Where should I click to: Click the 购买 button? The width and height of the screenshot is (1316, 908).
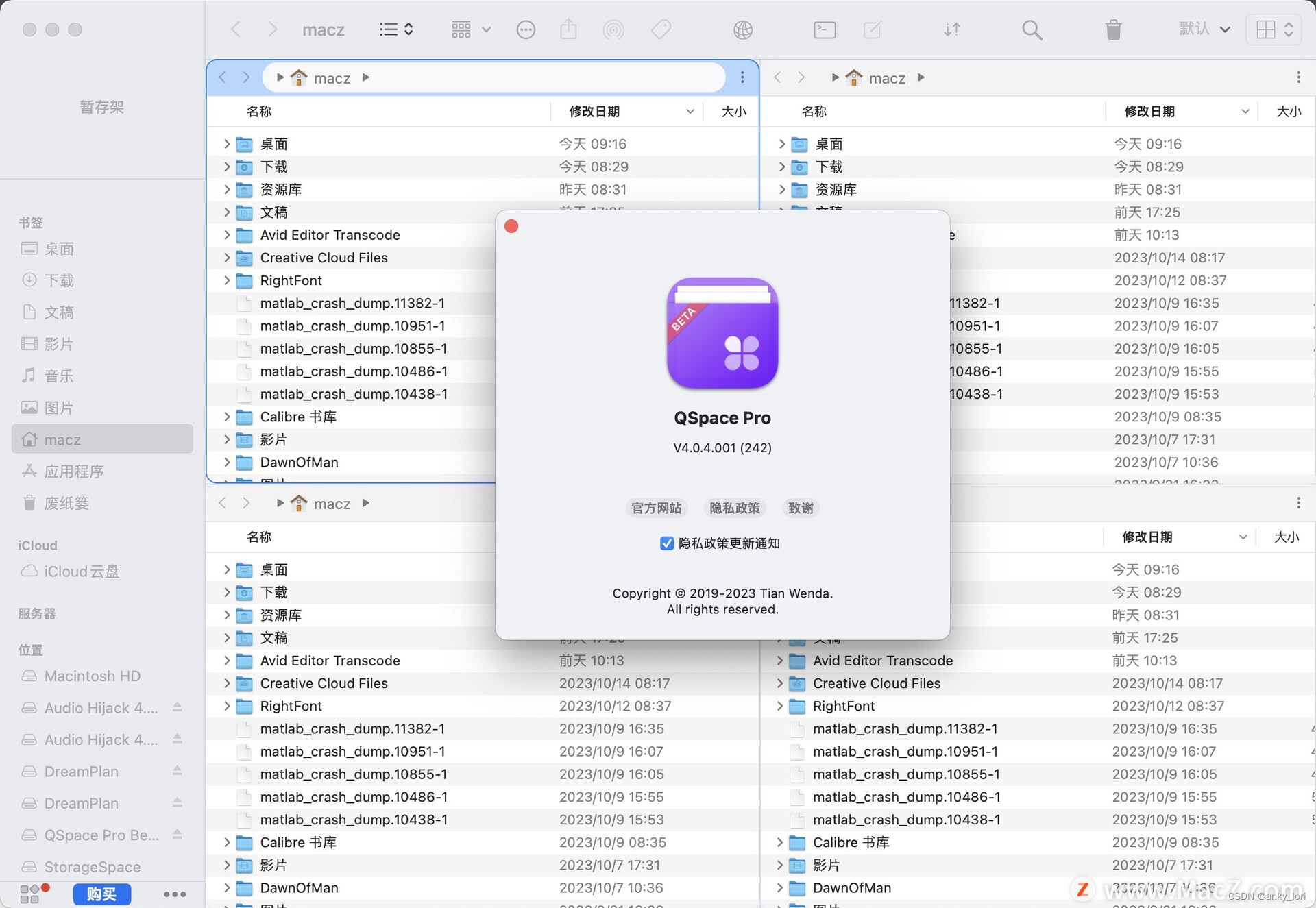(x=101, y=894)
